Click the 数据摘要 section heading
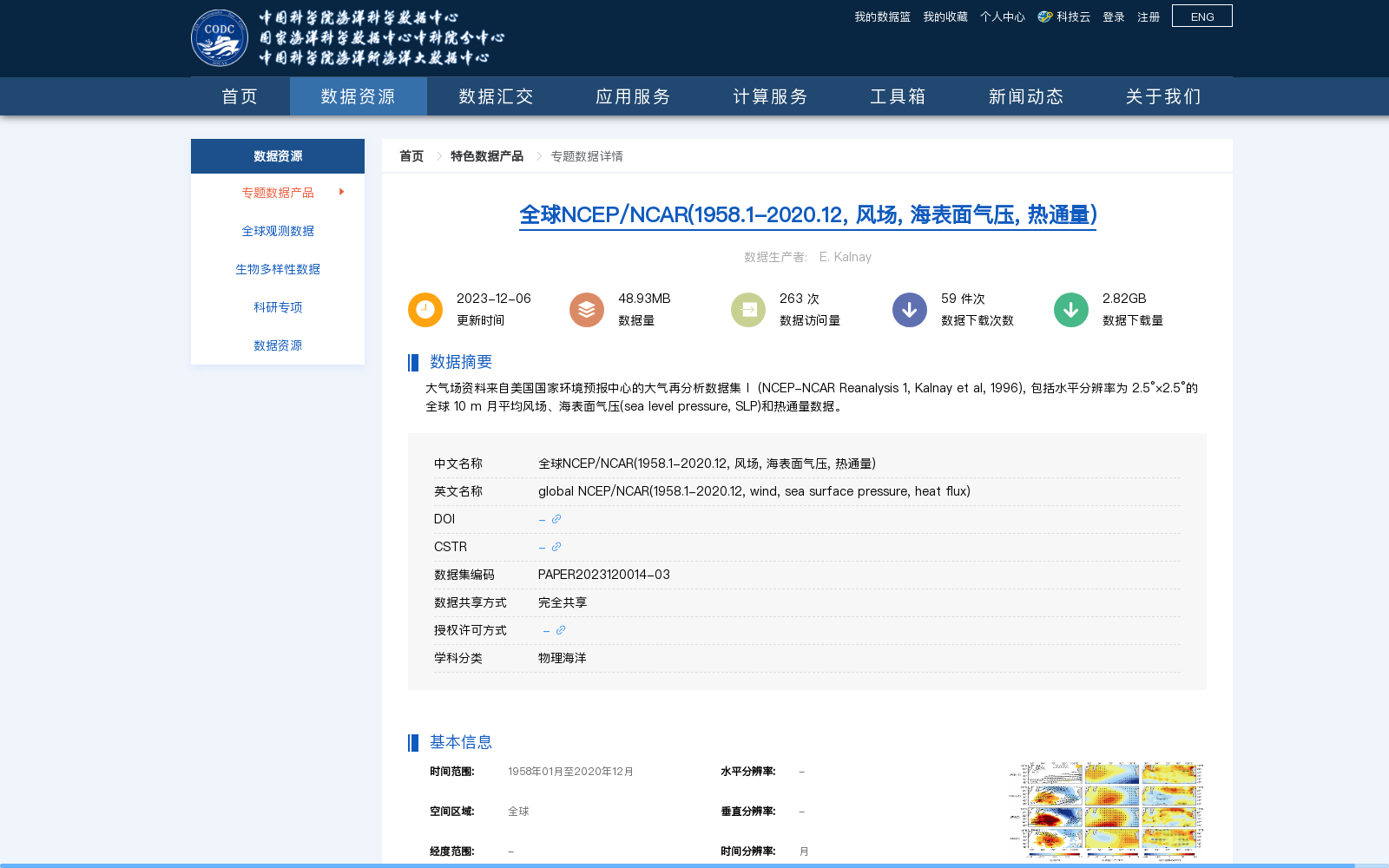 pyautogui.click(x=461, y=362)
